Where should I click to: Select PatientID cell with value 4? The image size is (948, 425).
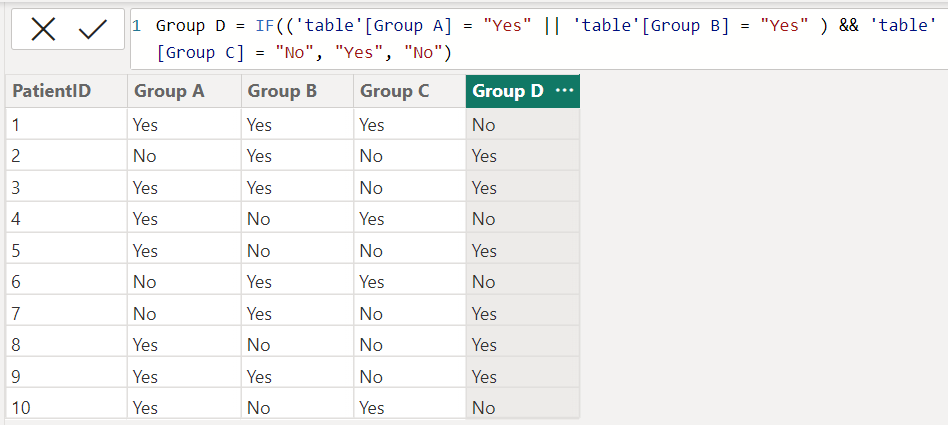click(67, 219)
